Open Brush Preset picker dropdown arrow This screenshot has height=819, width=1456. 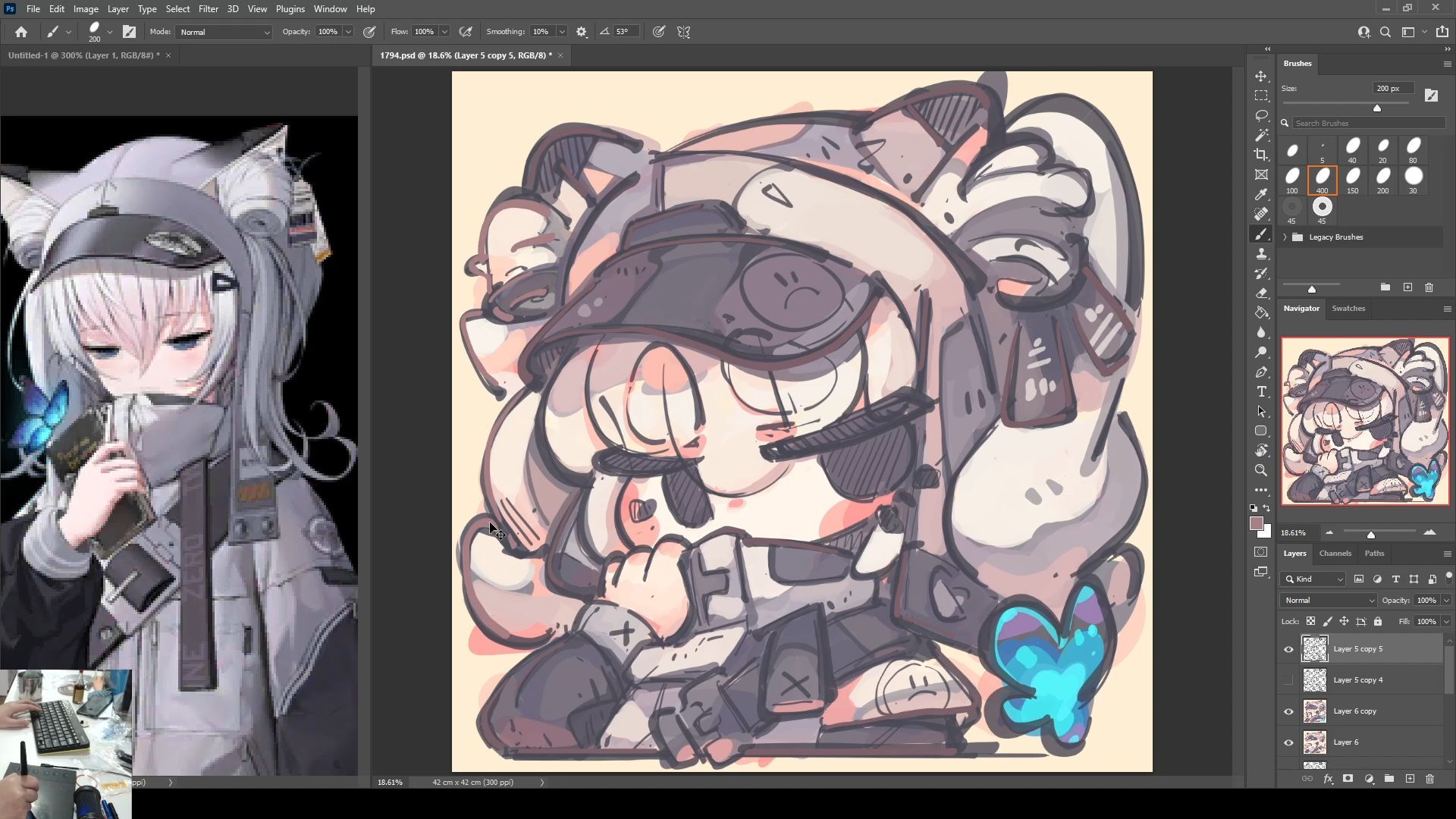(x=110, y=32)
